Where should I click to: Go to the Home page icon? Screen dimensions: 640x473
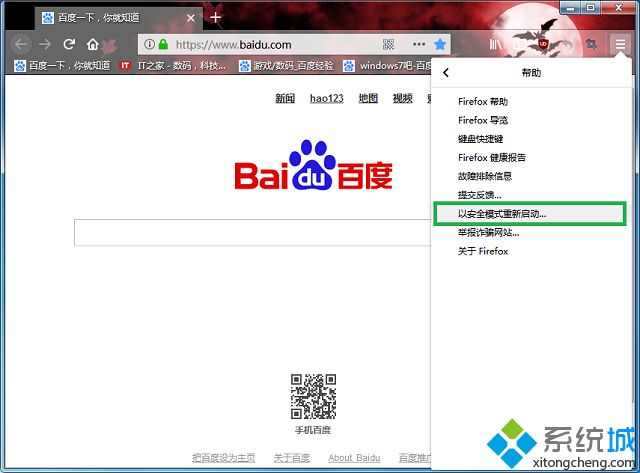(x=93, y=44)
